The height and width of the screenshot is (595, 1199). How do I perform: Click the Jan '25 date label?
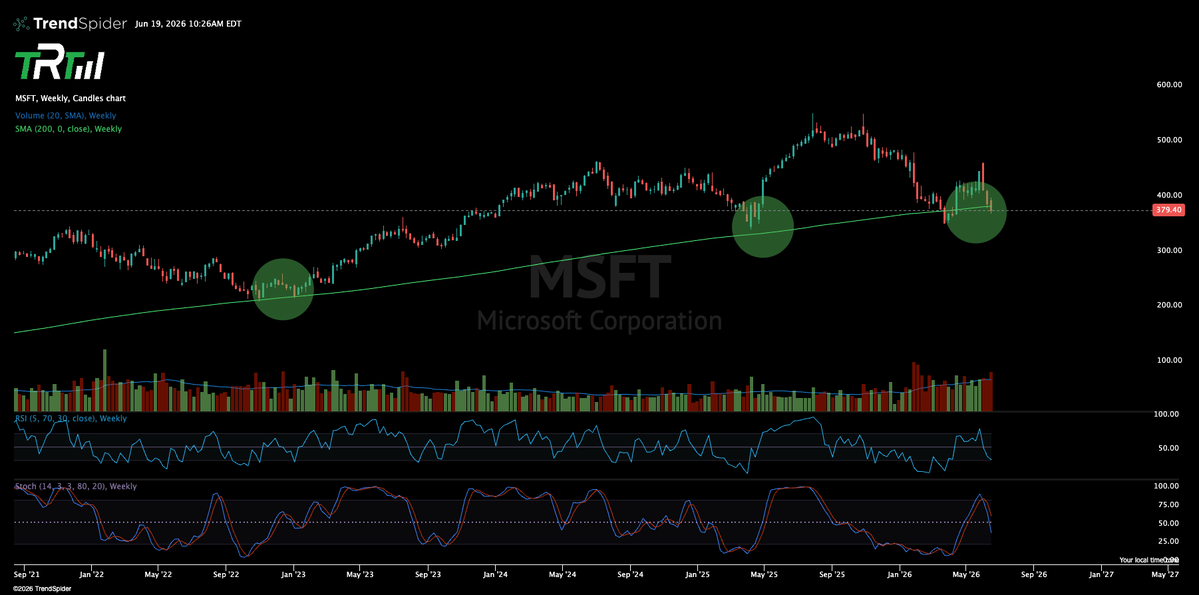click(697, 573)
